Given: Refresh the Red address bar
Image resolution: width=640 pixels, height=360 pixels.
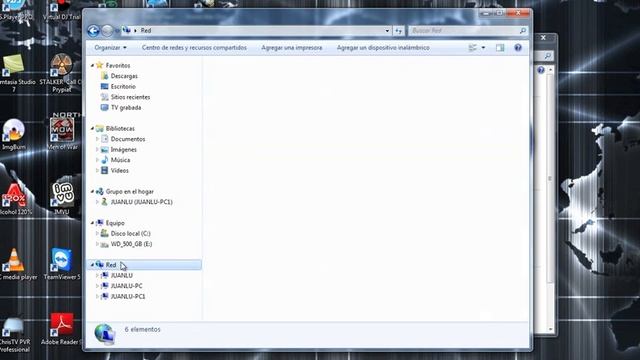Looking at the screenshot, I should click(399, 31).
